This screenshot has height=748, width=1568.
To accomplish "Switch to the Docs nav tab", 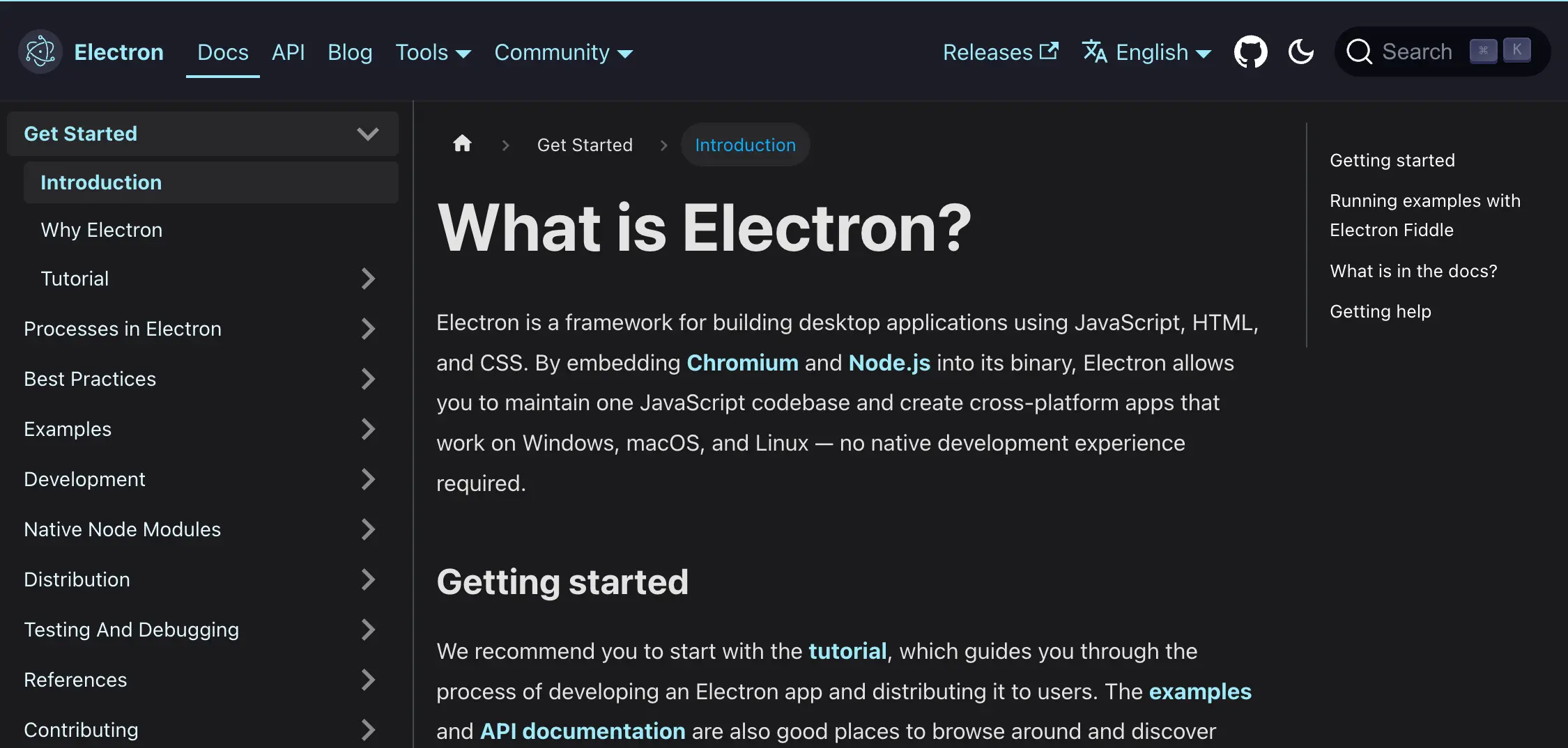I will tap(223, 52).
